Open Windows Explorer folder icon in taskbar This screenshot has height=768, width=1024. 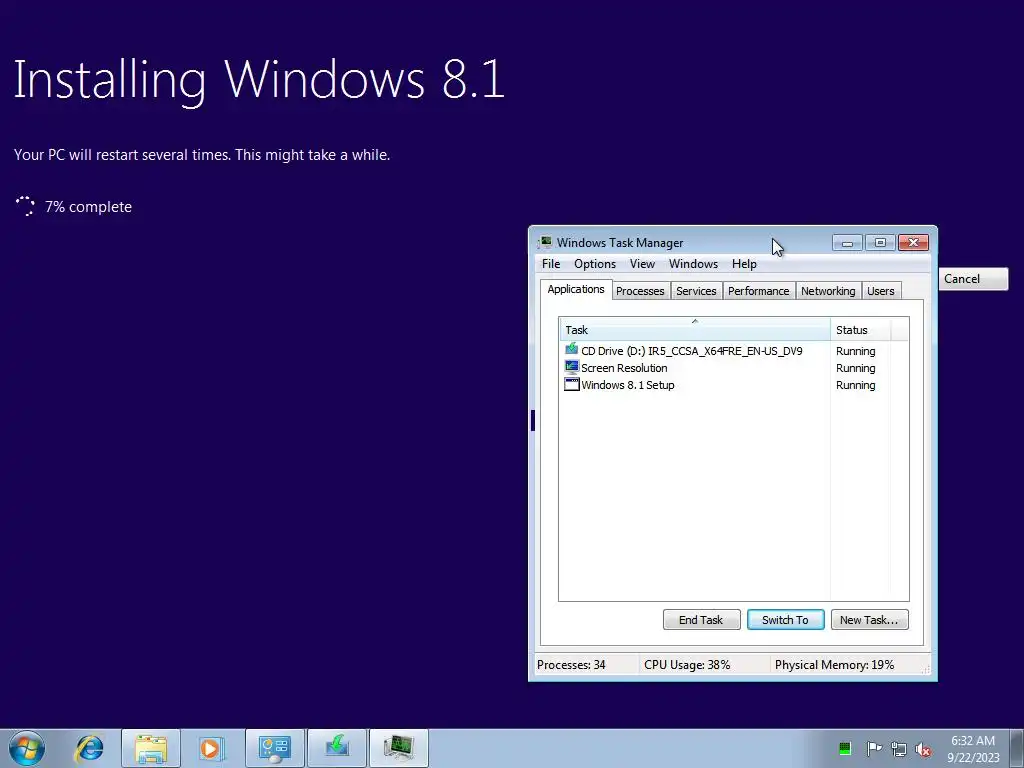click(151, 748)
